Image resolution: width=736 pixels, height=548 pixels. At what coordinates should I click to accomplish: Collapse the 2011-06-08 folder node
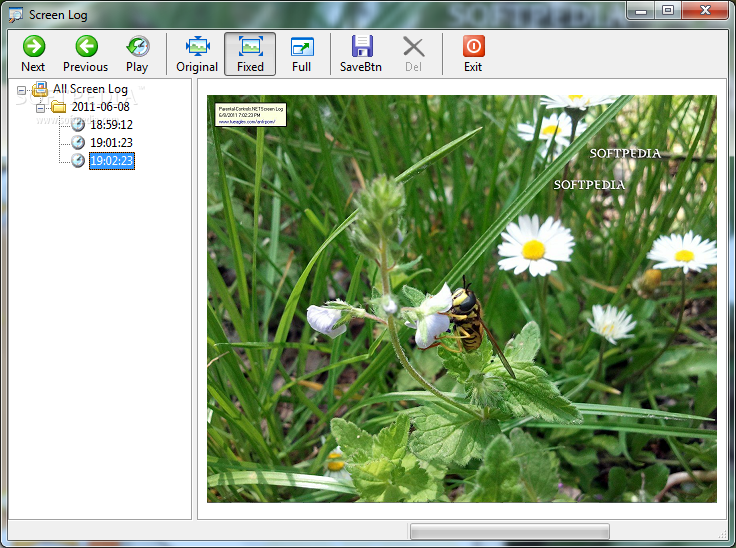pos(41,108)
